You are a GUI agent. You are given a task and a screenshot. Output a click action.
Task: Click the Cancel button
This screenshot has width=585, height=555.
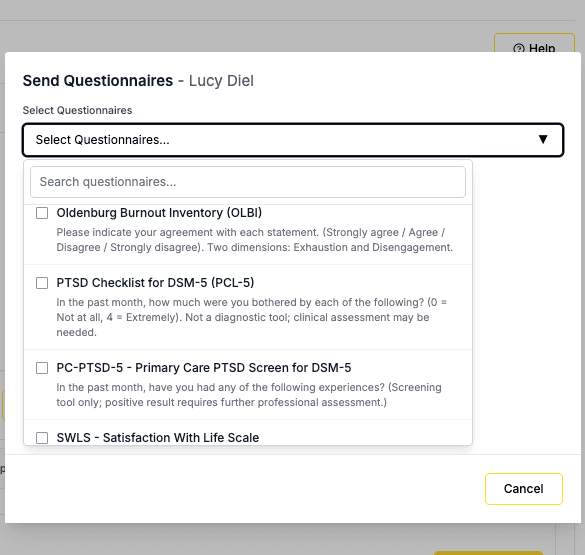tap(524, 489)
